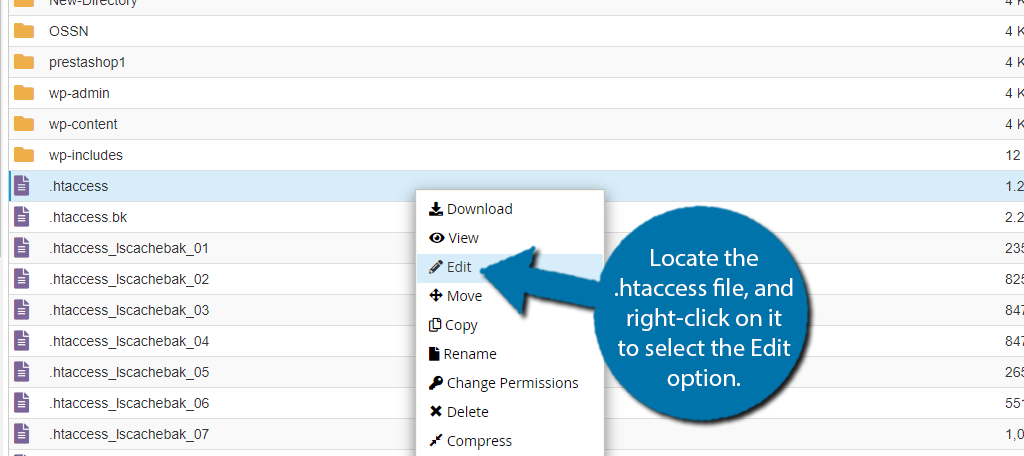Select Edit in the context menu
1024x456 pixels.
click(x=509, y=267)
